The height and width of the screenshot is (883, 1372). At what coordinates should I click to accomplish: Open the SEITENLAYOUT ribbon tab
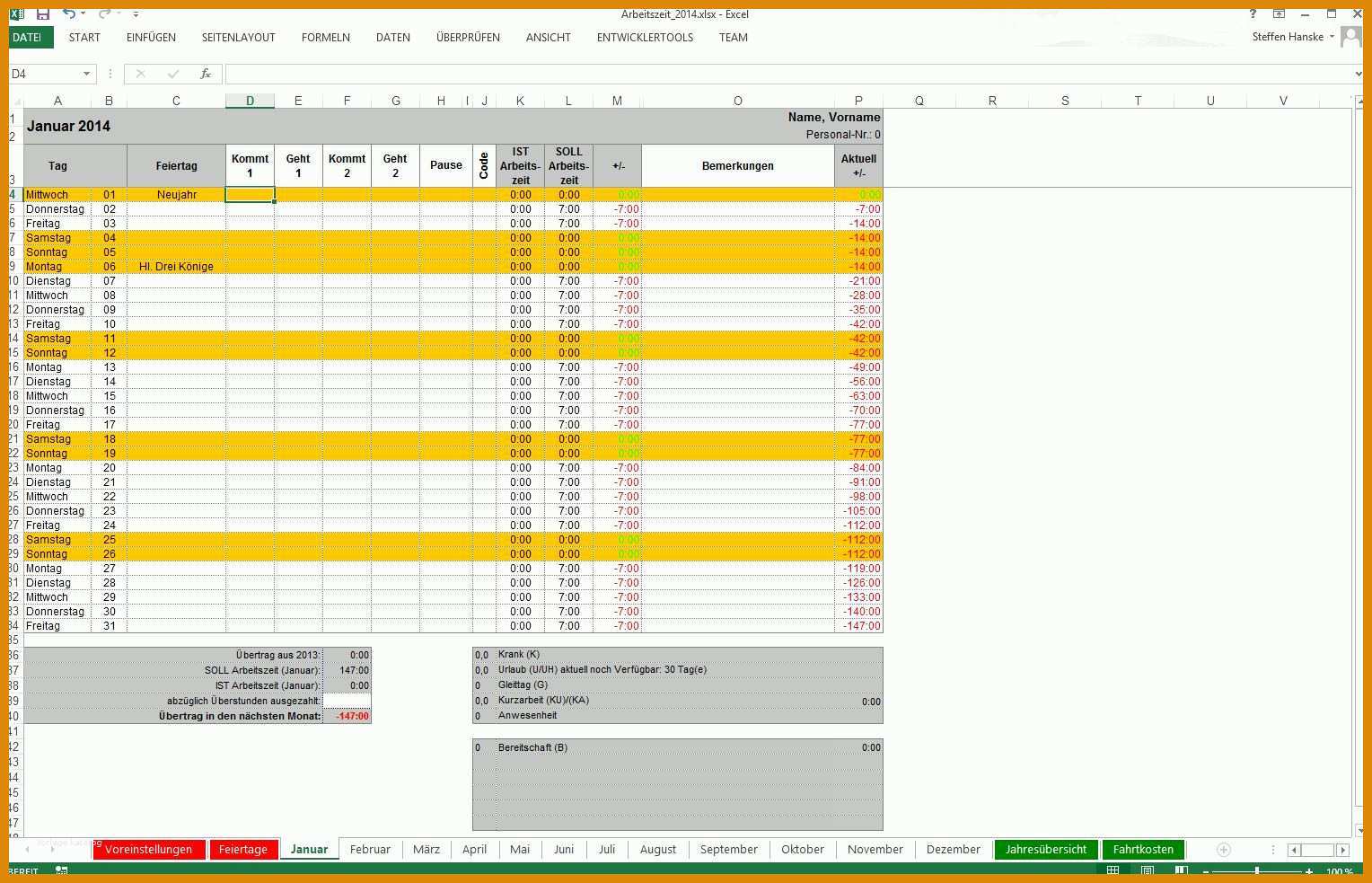[238, 38]
